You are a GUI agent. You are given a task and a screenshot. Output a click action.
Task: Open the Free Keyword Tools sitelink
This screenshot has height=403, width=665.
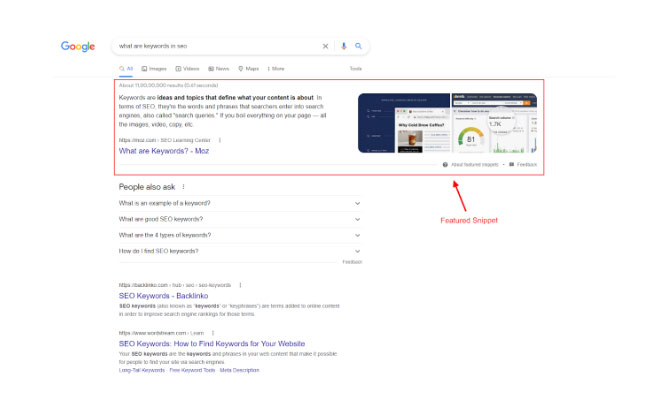click(192, 370)
